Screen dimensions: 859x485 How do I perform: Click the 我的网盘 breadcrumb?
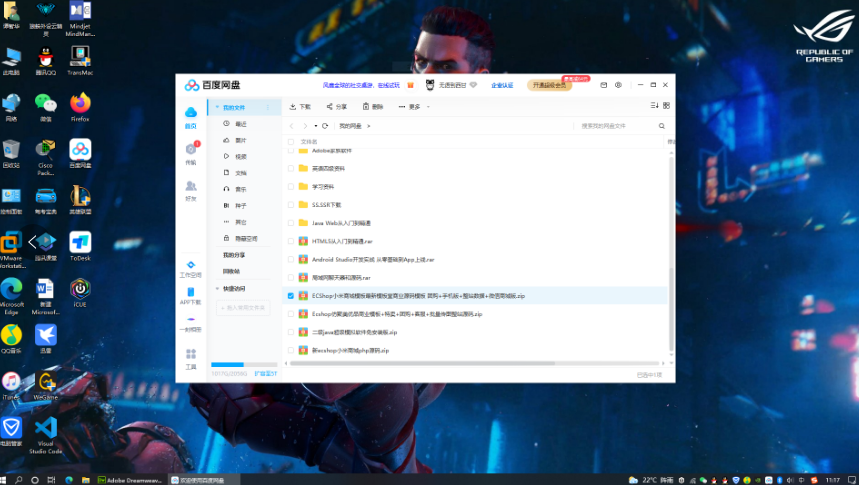pos(350,126)
